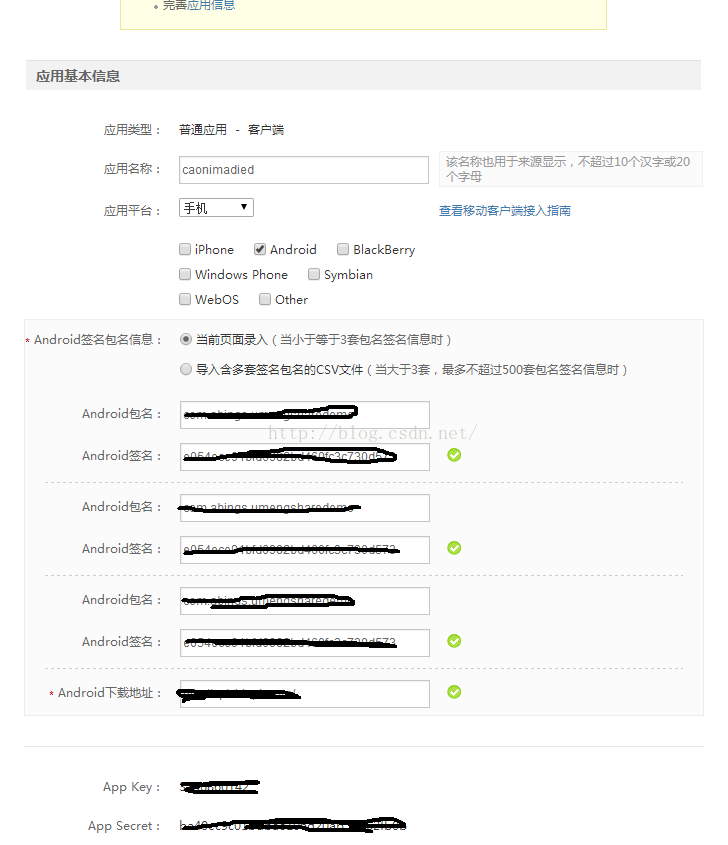728x845 pixels.
Task: Click green check icon beside Android下载地址
Action: [454, 692]
